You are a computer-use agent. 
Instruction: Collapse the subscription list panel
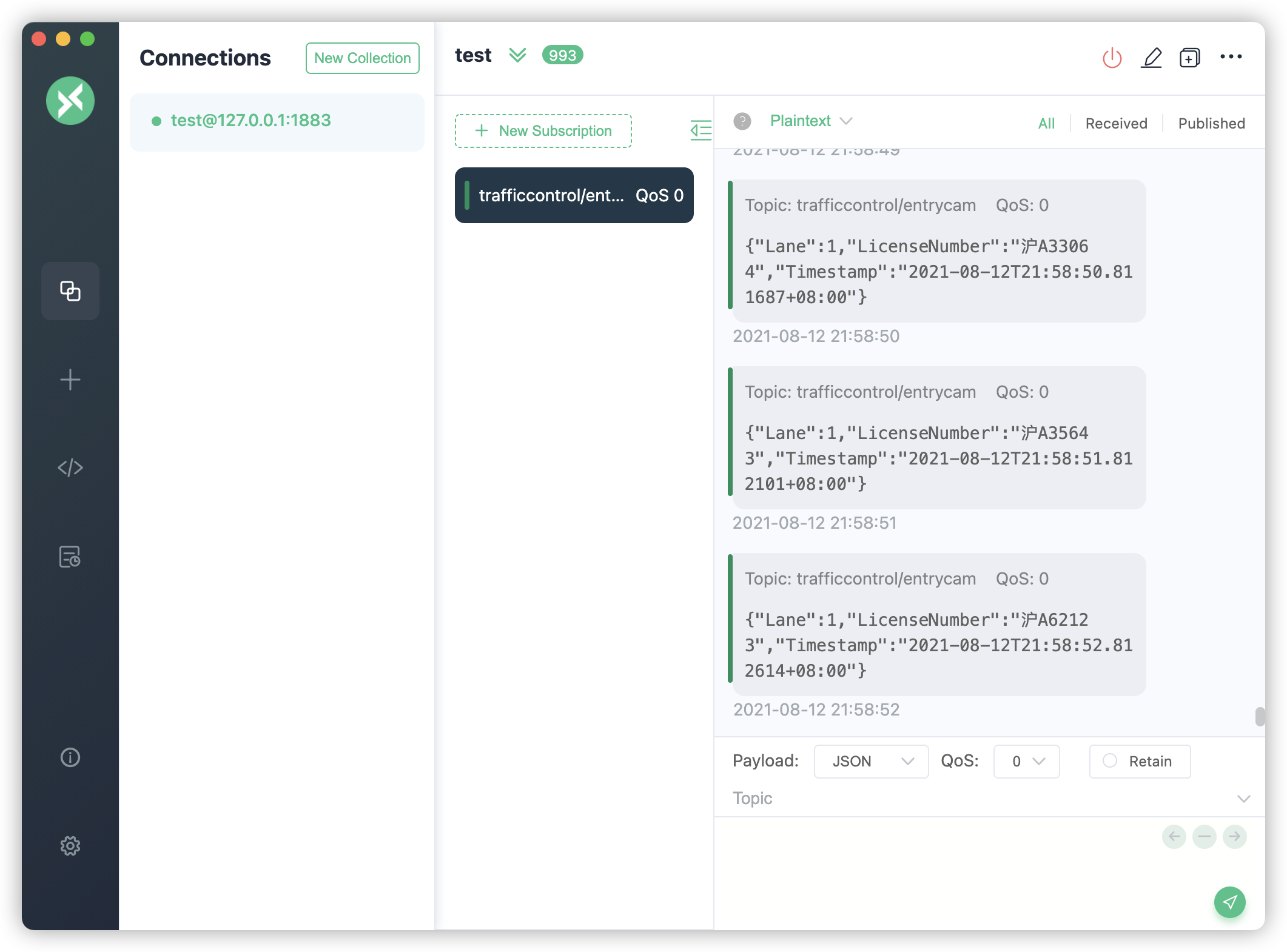click(x=699, y=131)
